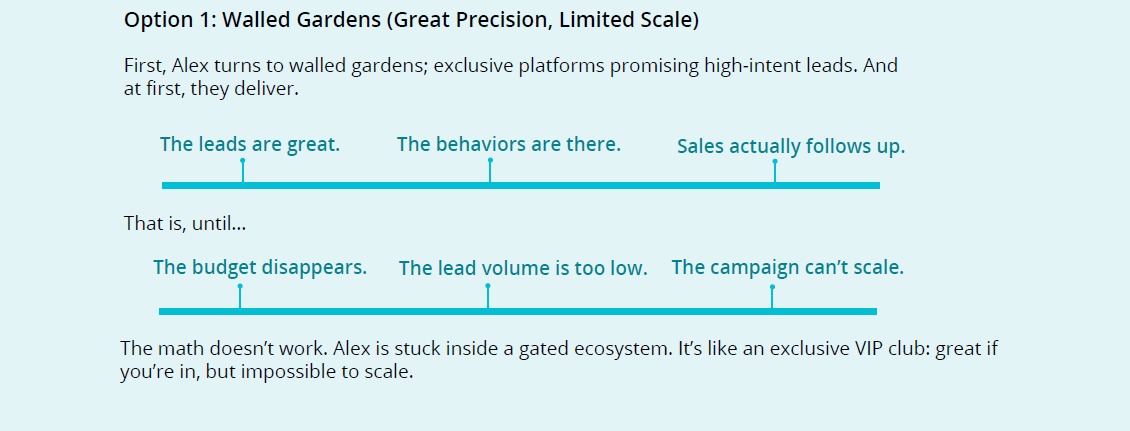Click the paragraph starting 'The math doesn't work'
Viewport: 1130px width, 431px height.
coord(559,360)
